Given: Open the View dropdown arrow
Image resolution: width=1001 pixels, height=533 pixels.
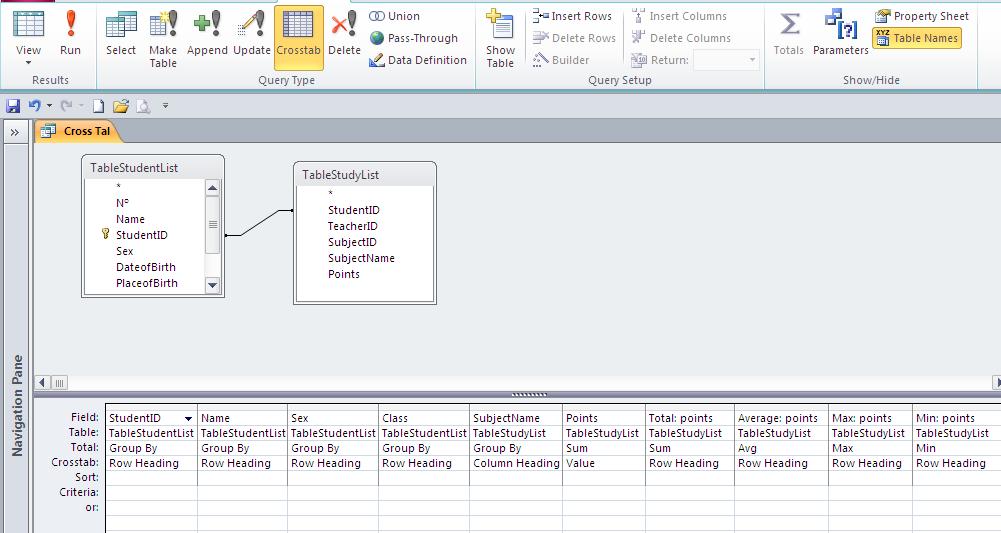Looking at the screenshot, I should coord(28,63).
